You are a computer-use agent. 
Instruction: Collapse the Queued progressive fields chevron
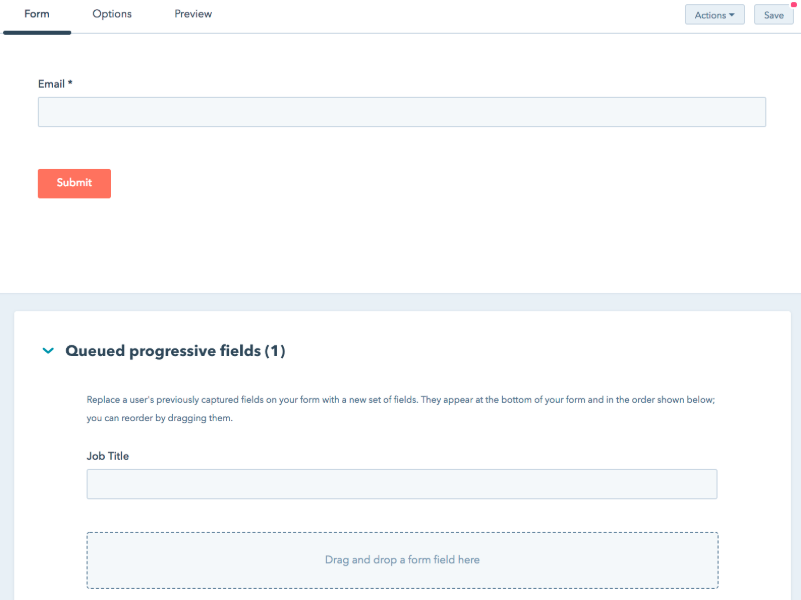(x=47, y=351)
